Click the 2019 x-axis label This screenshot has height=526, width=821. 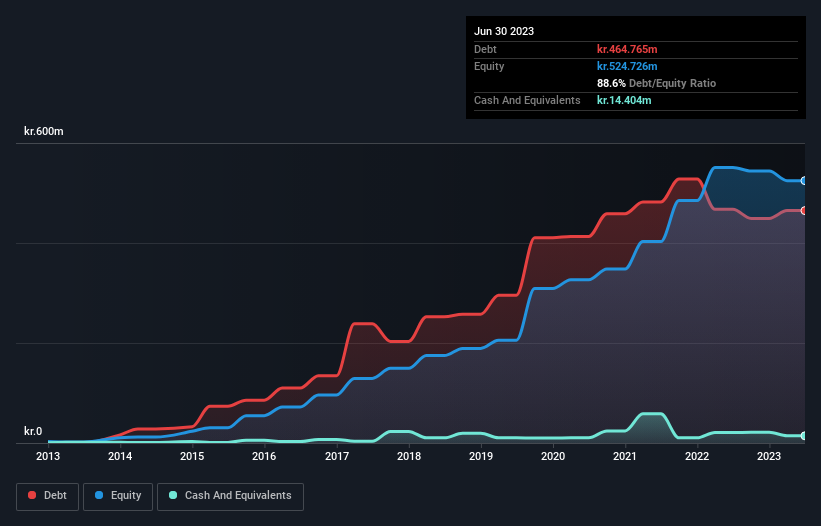[481, 456]
